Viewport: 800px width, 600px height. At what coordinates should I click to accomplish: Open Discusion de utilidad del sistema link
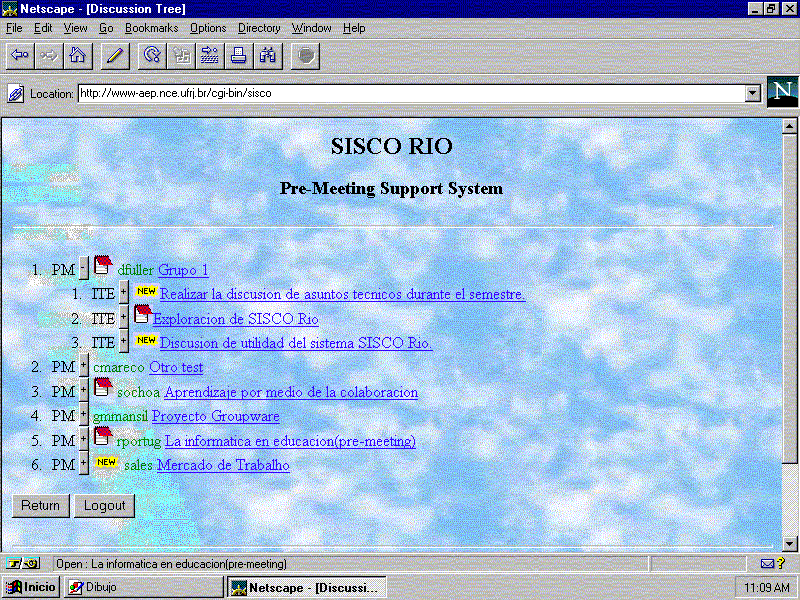[x=296, y=343]
